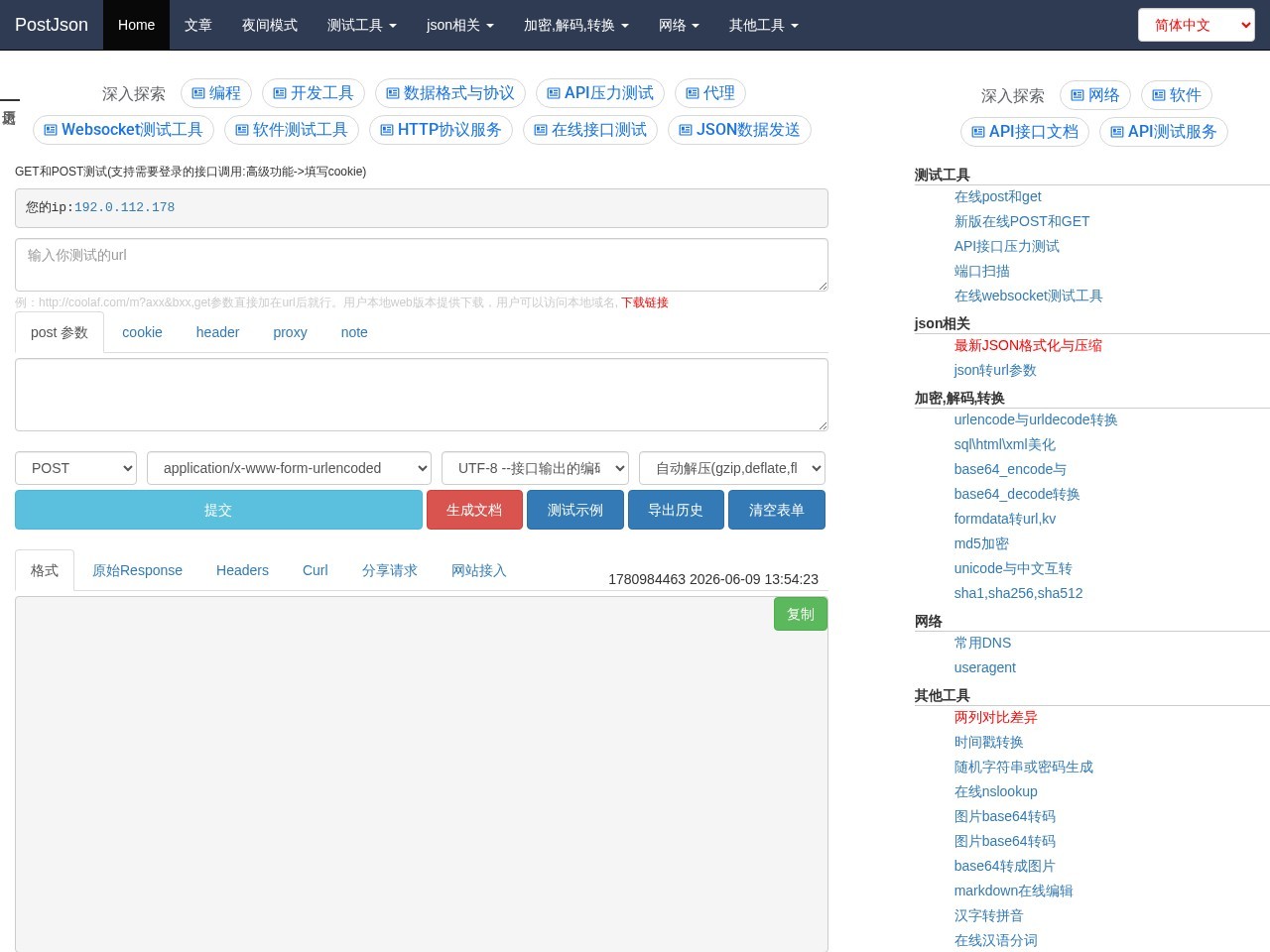Screen dimensions: 1270x952
Task: Open 端口扫描 sidebar link
Action: [982, 271]
